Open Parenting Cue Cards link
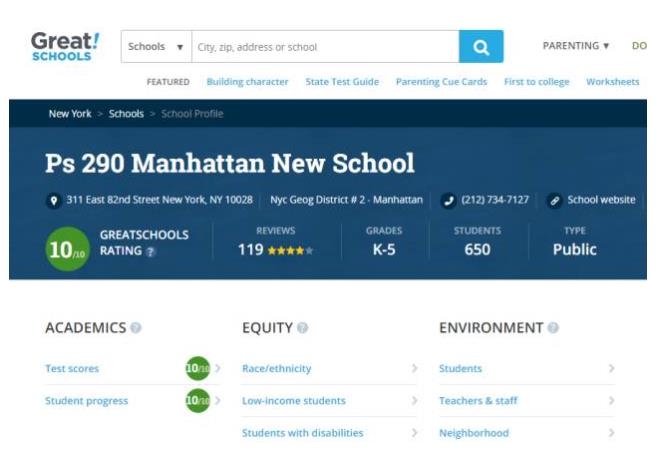Screen dimensions: 663x454 [441, 82]
